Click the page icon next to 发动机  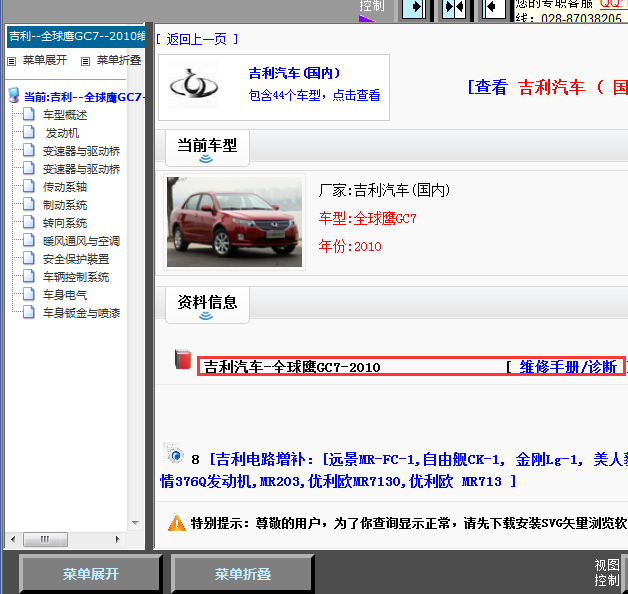click(x=28, y=132)
